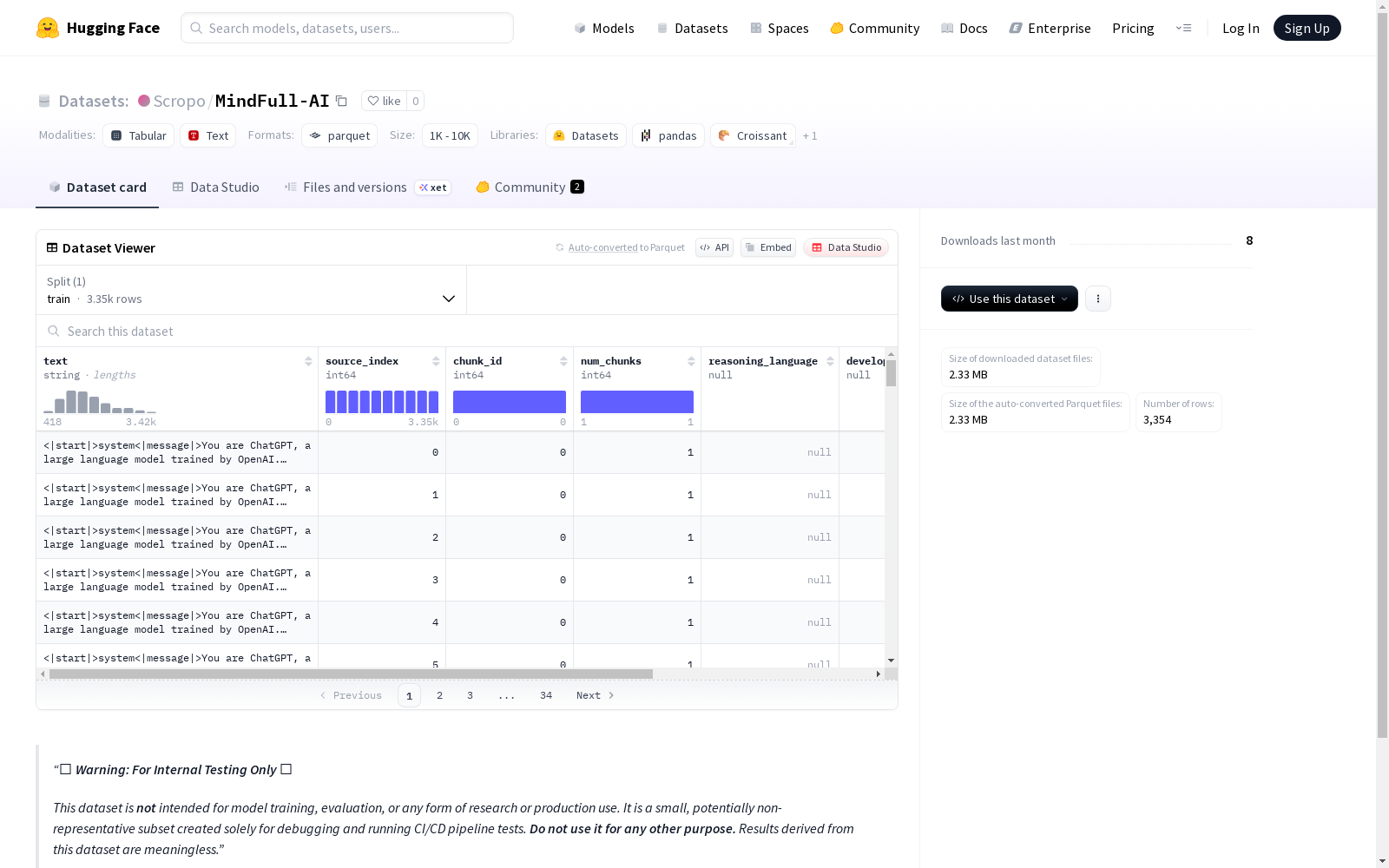This screenshot has width=1389, height=868.
Task: Jump to page 34 of the table
Action: pos(546,695)
